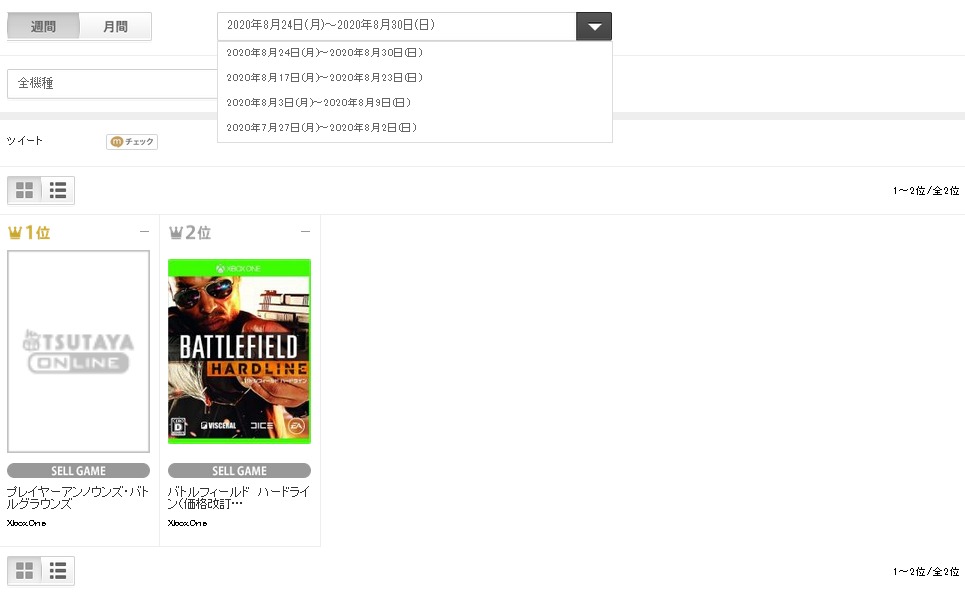
Task: Open the date range dropdown arrow
Action: (x=594, y=26)
